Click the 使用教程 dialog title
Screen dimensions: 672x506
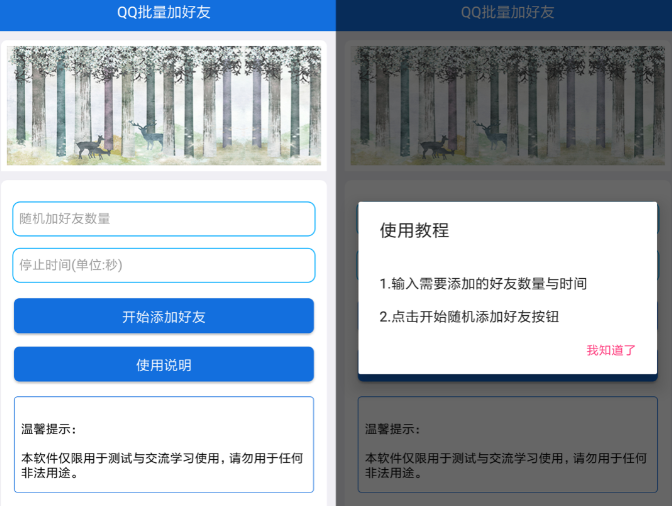(x=414, y=230)
